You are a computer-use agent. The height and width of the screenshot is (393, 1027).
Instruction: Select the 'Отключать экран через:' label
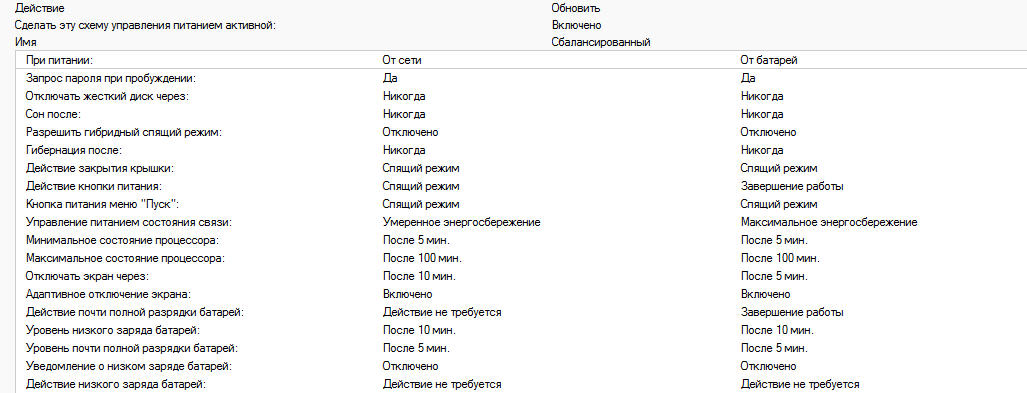88,276
